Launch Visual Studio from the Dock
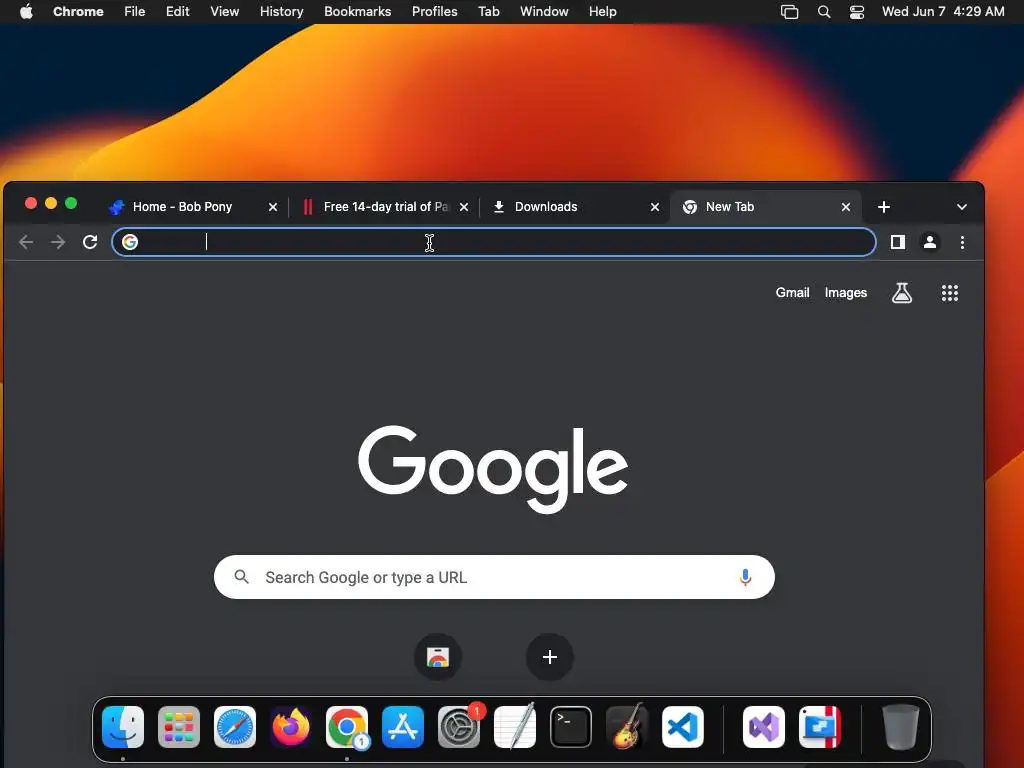This screenshot has width=1024, height=768. point(764,727)
